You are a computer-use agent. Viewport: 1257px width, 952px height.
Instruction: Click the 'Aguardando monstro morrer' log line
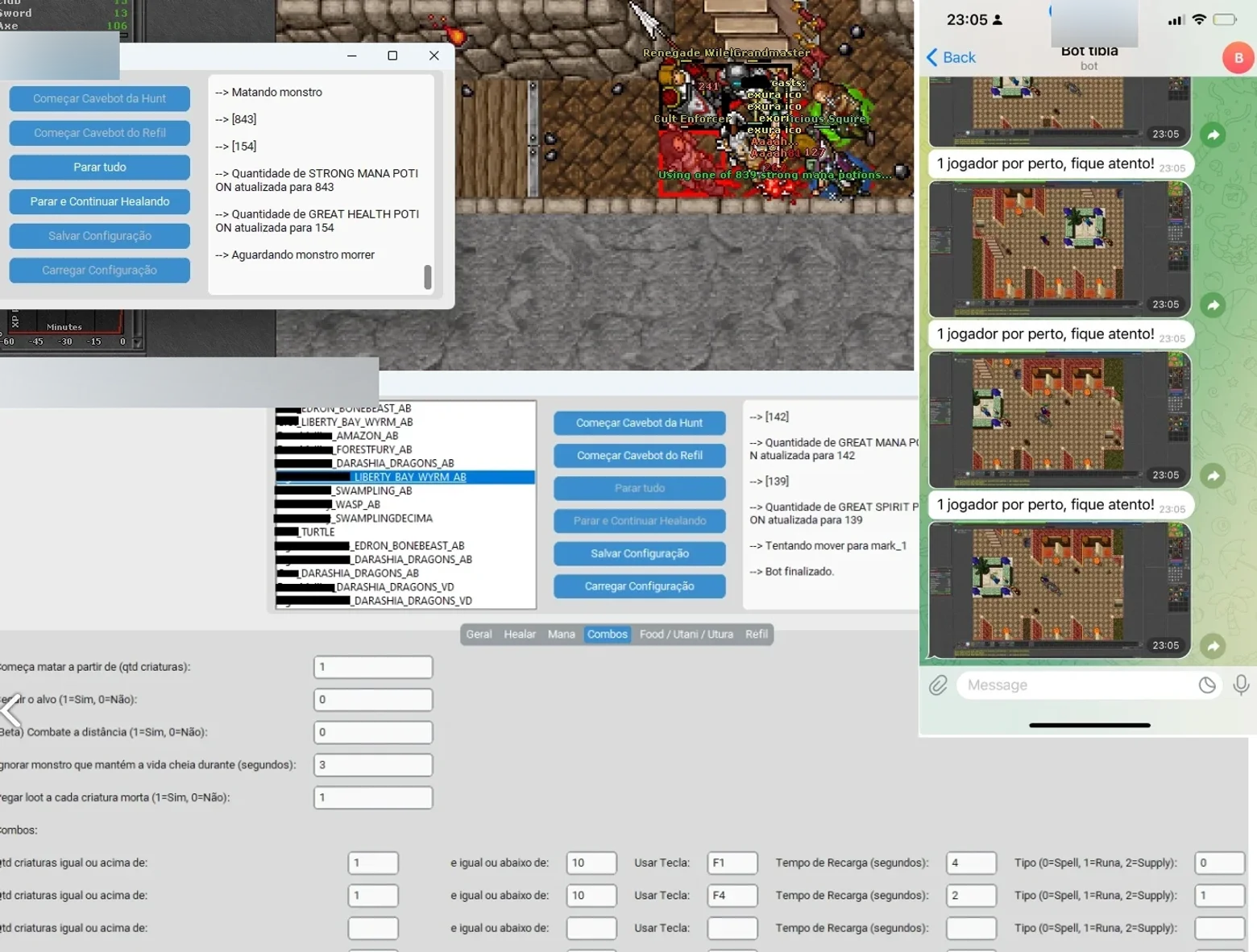(x=295, y=255)
